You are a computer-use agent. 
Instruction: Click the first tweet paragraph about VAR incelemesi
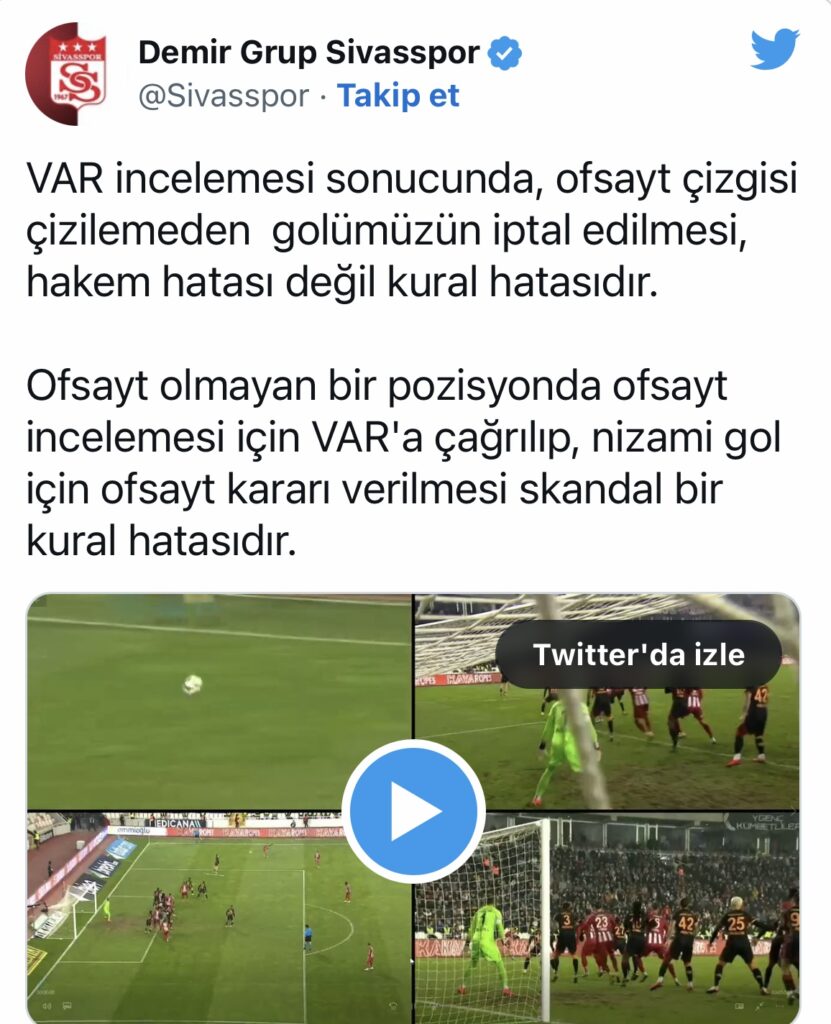pyautogui.click(x=412, y=231)
